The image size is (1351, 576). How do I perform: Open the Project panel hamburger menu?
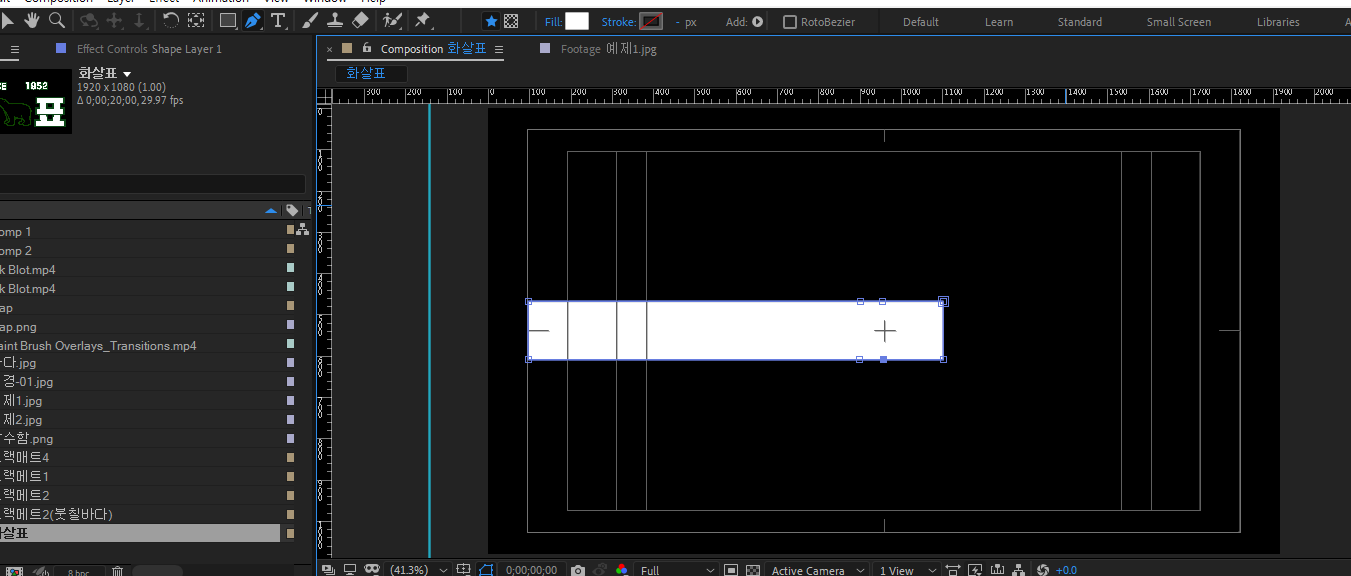[x=14, y=49]
